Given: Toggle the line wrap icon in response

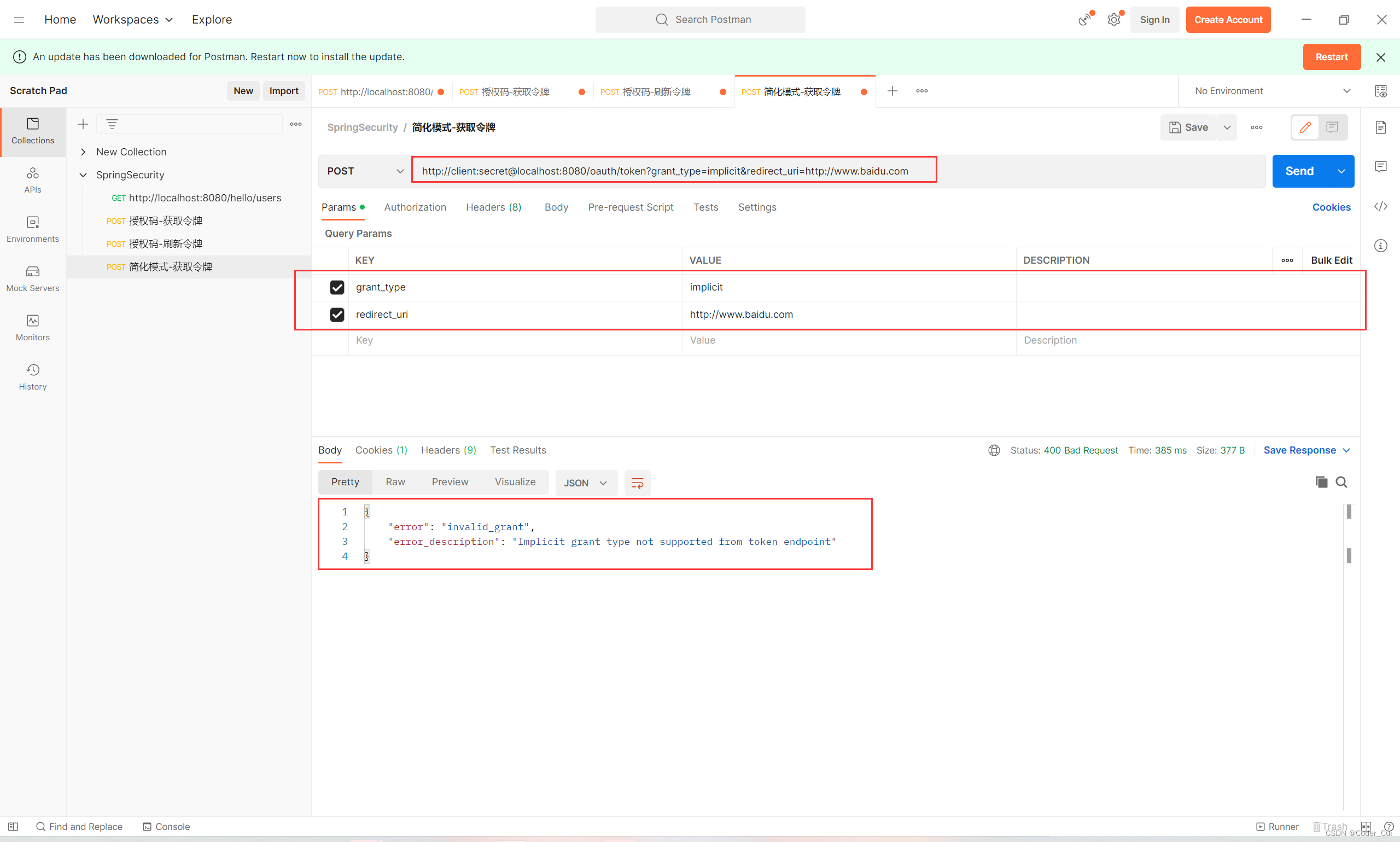Looking at the screenshot, I should [637, 483].
